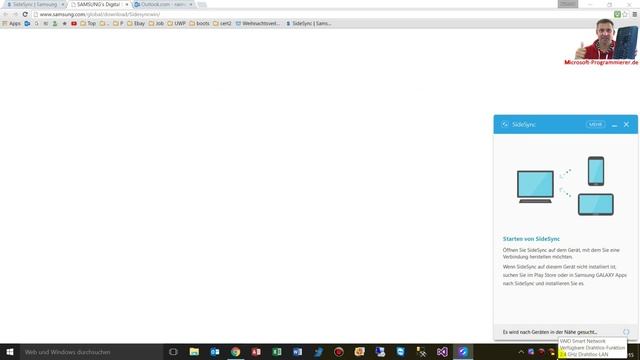
Task: Close the SAMSUNG's Digital tab
Action: click(127, 4)
